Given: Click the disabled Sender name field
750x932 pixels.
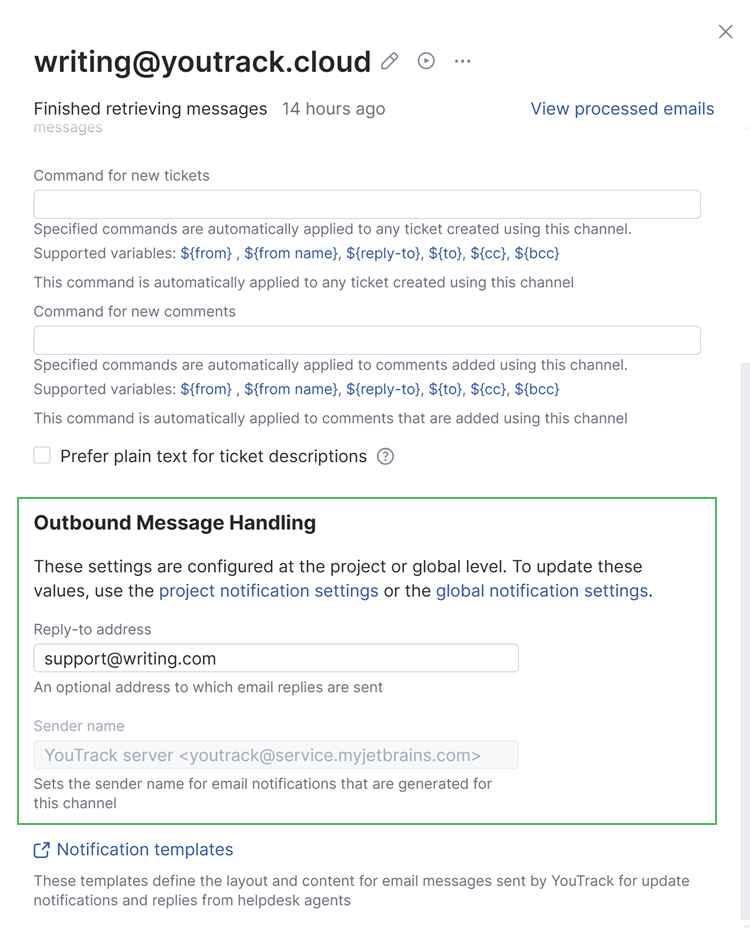Looking at the screenshot, I should (276, 755).
